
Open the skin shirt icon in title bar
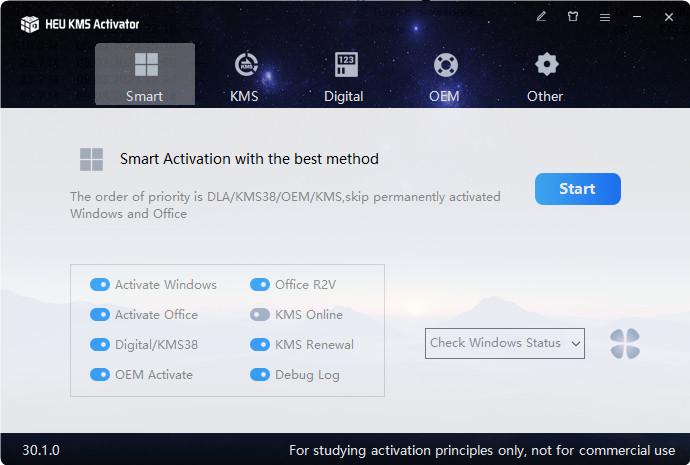[x=573, y=17]
